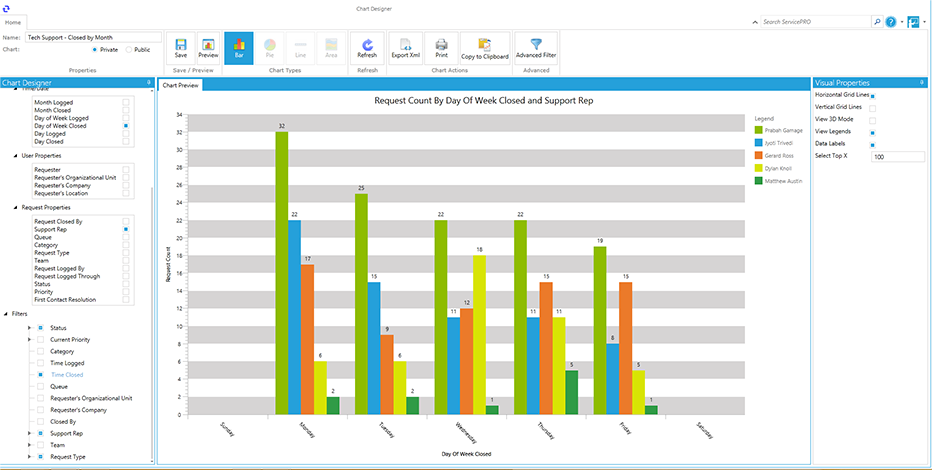Image resolution: width=932 pixels, height=470 pixels.
Task: Select the Line chart type
Action: click(300, 48)
